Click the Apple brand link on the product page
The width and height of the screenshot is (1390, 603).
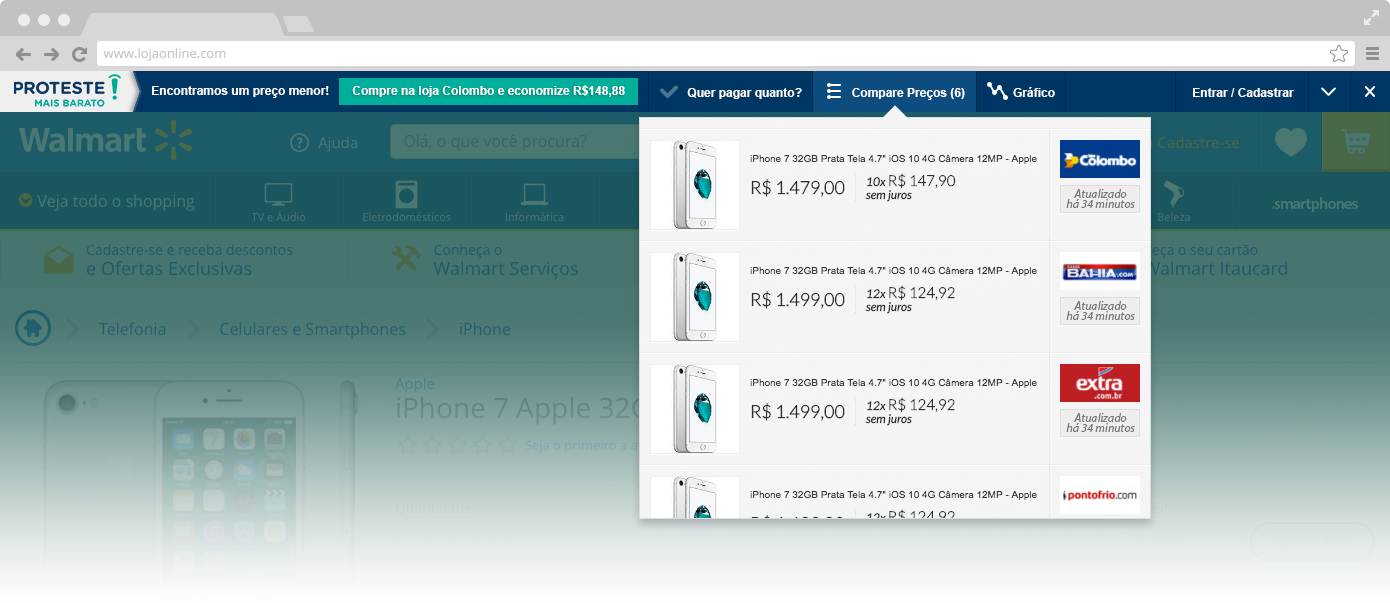[x=415, y=384]
